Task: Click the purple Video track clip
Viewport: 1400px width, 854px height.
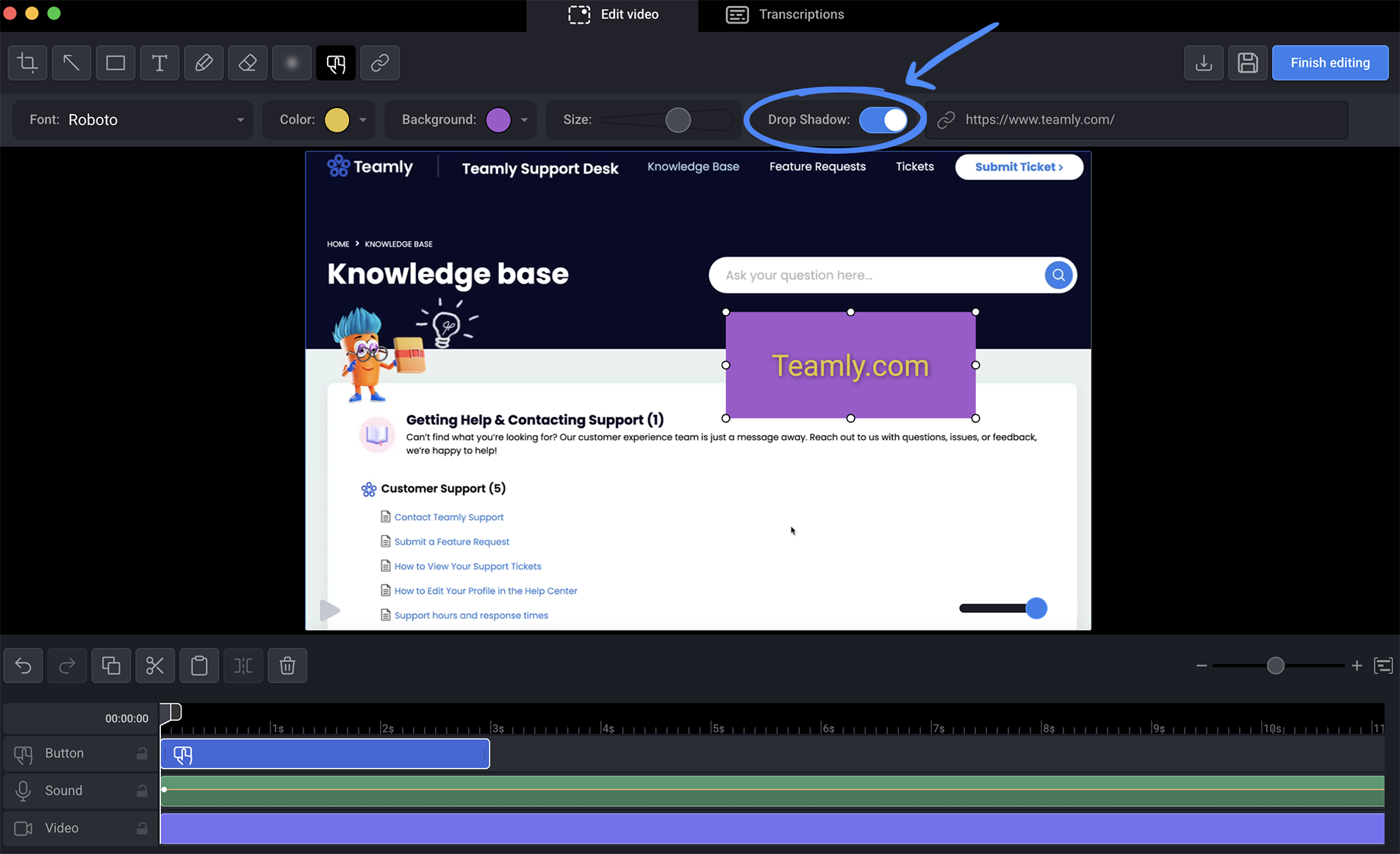Action: (x=772, y=828)
